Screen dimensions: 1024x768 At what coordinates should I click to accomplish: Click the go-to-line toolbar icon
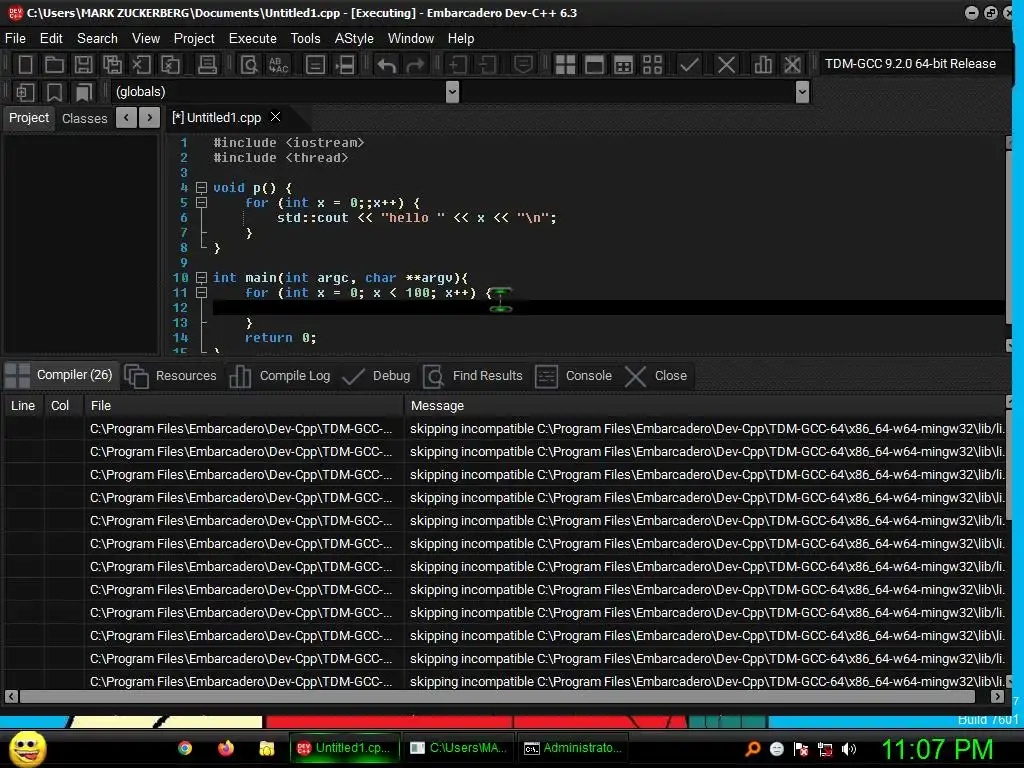pyautogui.click(x=315, y=65)
